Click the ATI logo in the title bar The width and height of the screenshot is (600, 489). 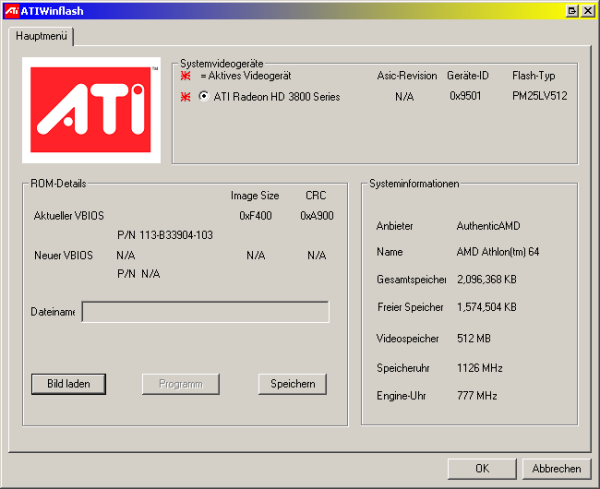[x=11, y=11]
